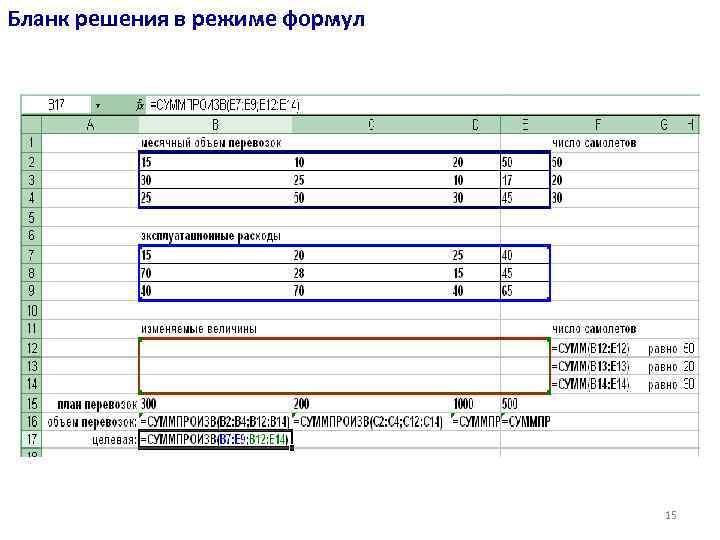Select B17 cell with =СУММПРОИЗВ(B7:E9;B12:E14)
720x540 pixels.
pyautogui.click(x=215, y=439)
